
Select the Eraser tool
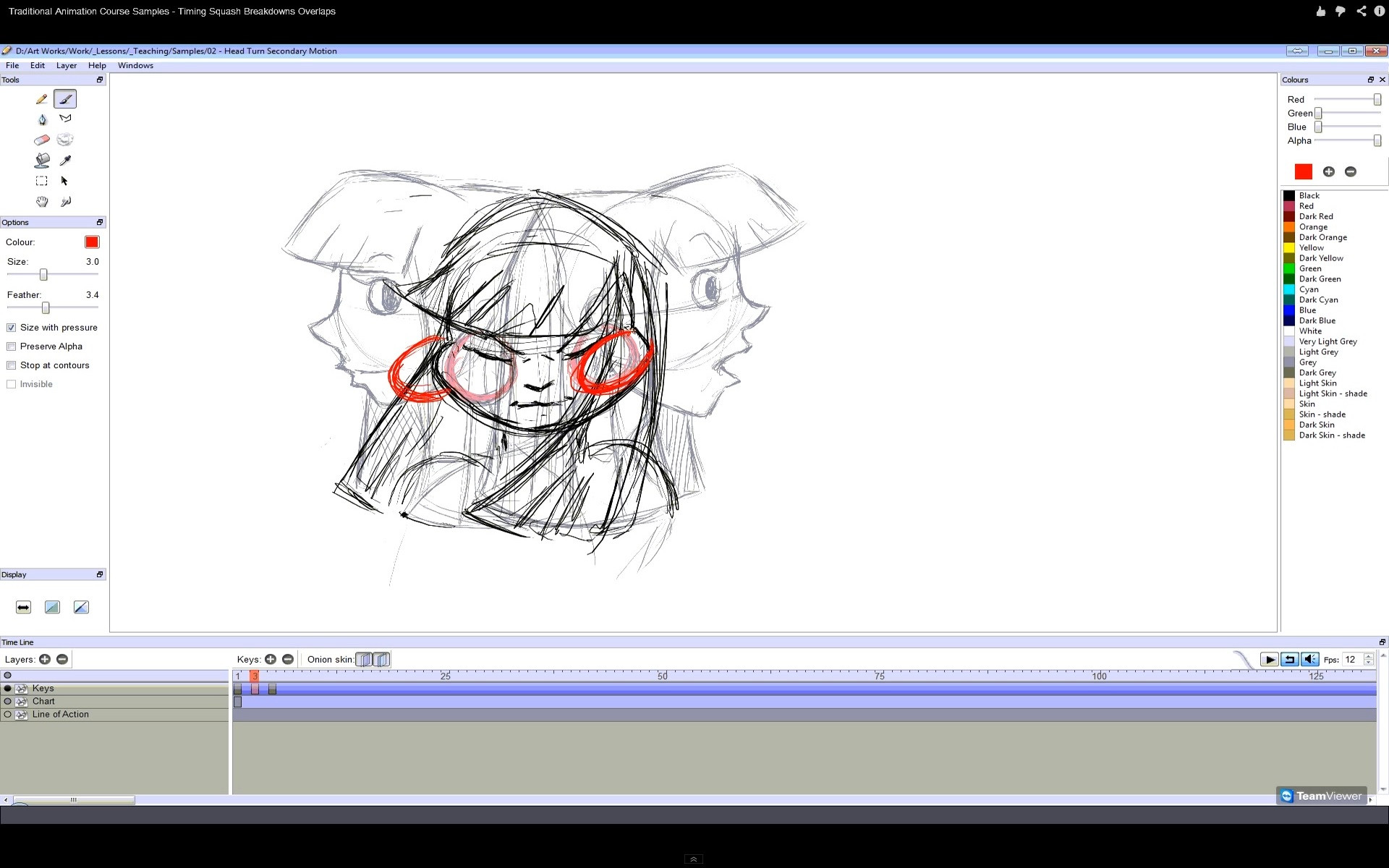[42, 140]
